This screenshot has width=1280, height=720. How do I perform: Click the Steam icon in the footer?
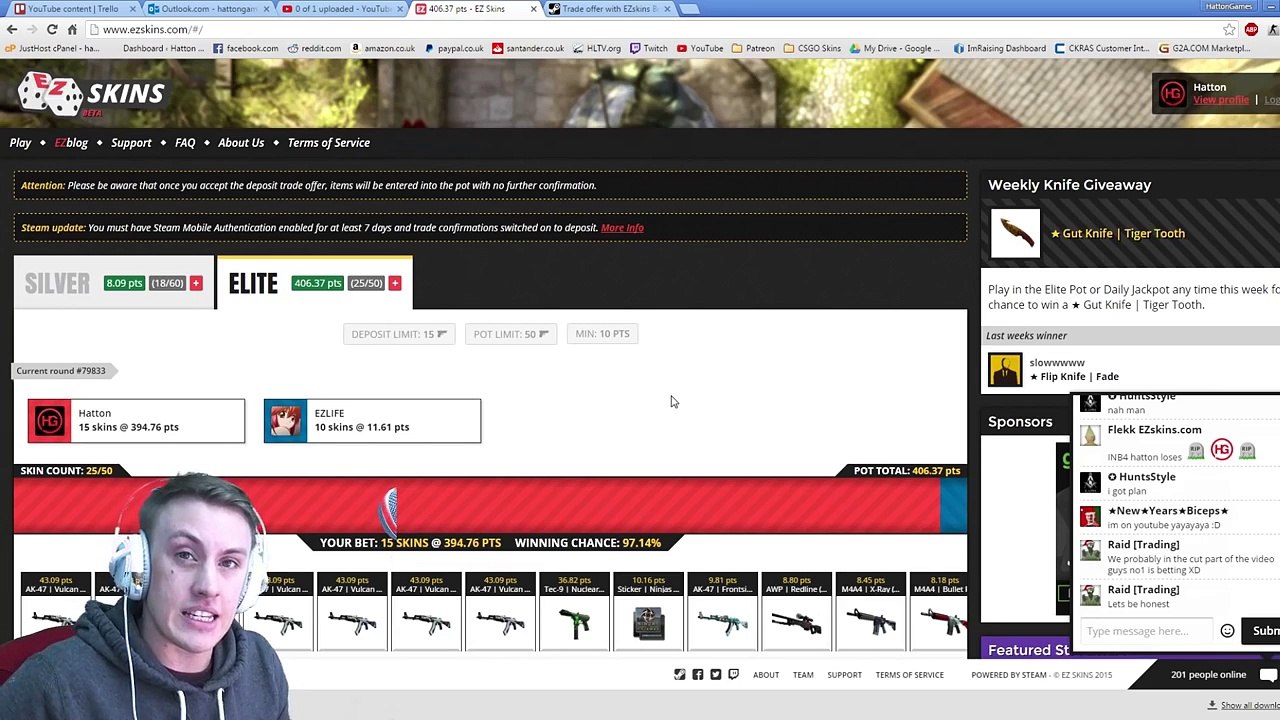679,675
